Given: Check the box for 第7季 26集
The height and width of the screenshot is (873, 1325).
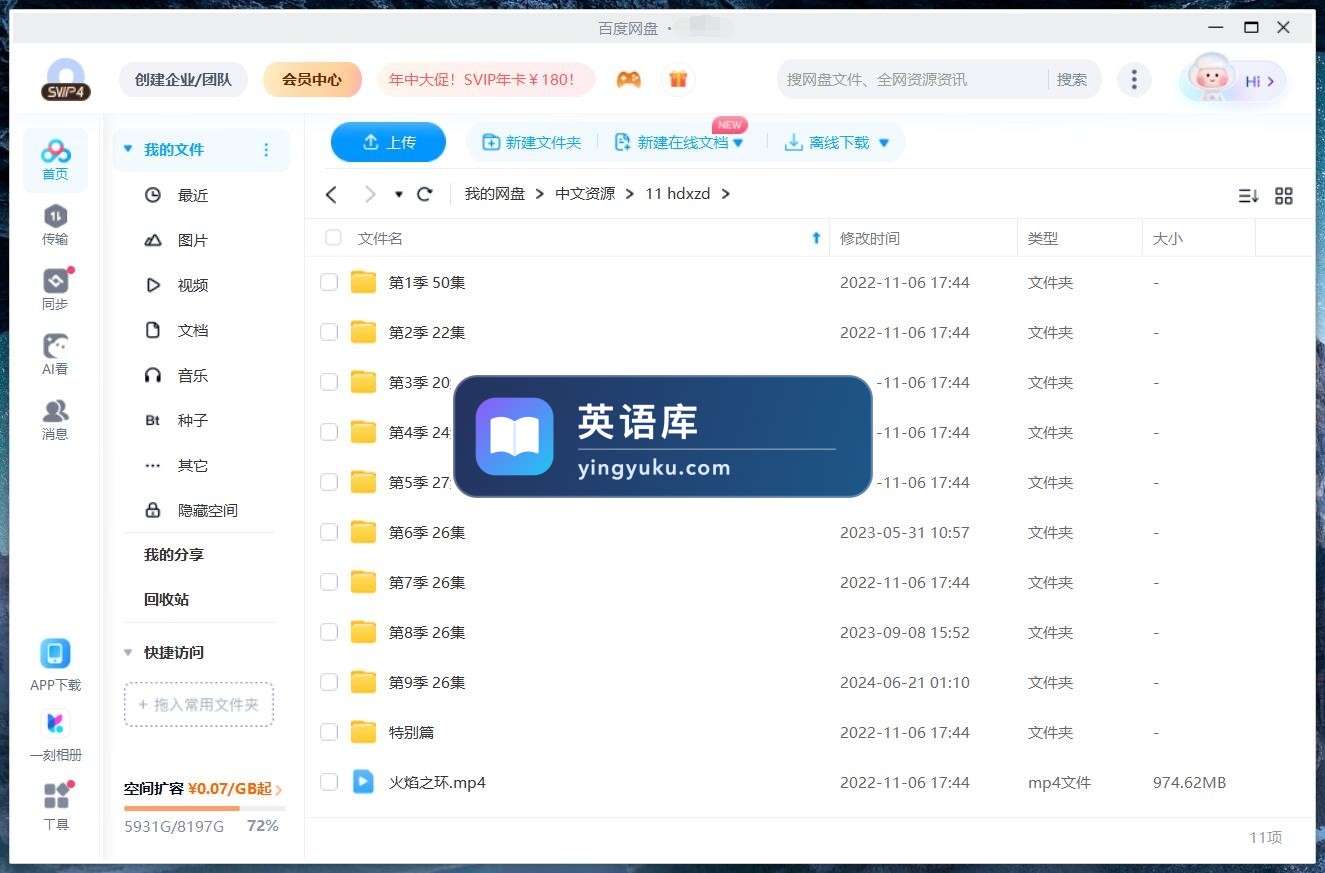Looking at the screenshot, I should pos(329,582).
